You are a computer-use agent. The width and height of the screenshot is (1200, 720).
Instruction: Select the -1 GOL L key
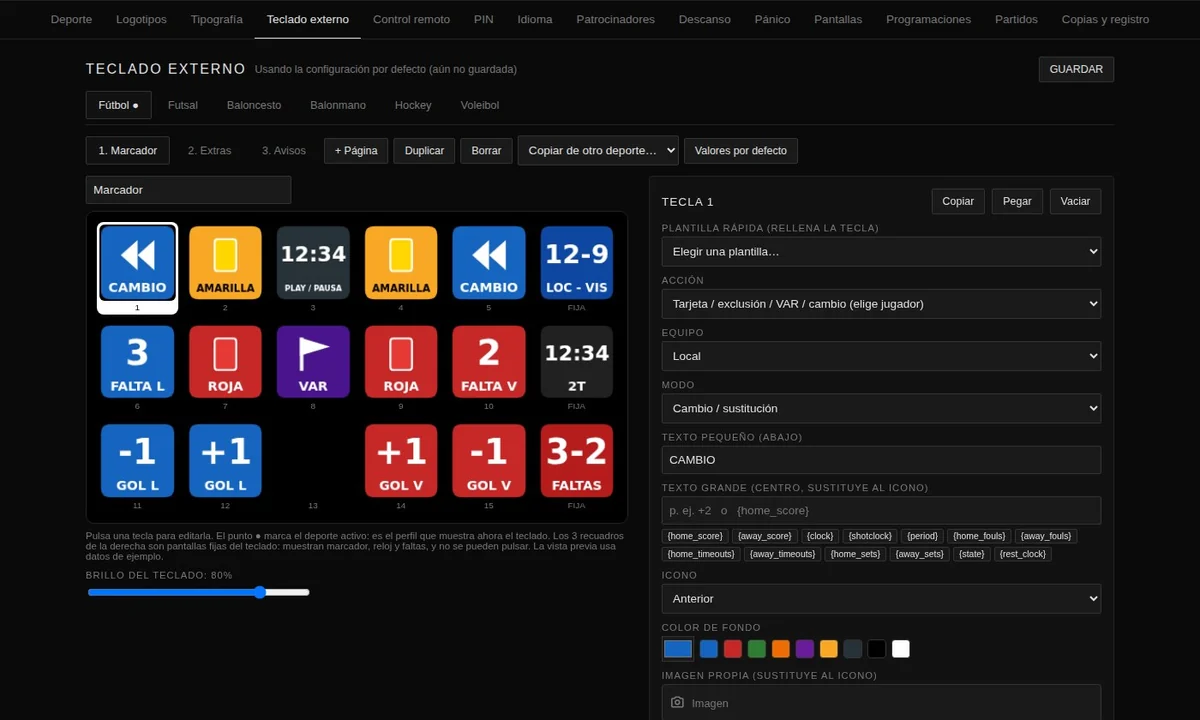[137, 461]
